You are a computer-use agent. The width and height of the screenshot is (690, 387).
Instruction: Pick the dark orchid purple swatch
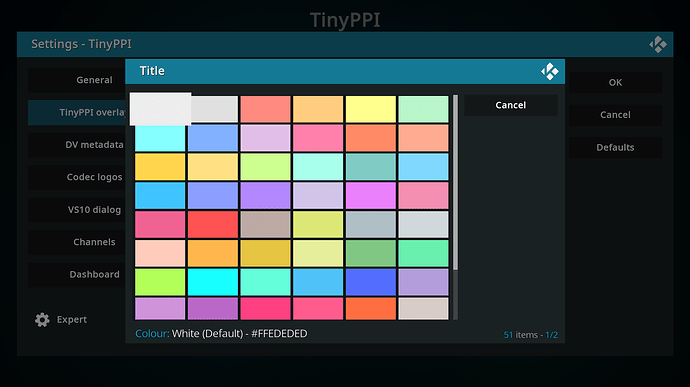213,309
